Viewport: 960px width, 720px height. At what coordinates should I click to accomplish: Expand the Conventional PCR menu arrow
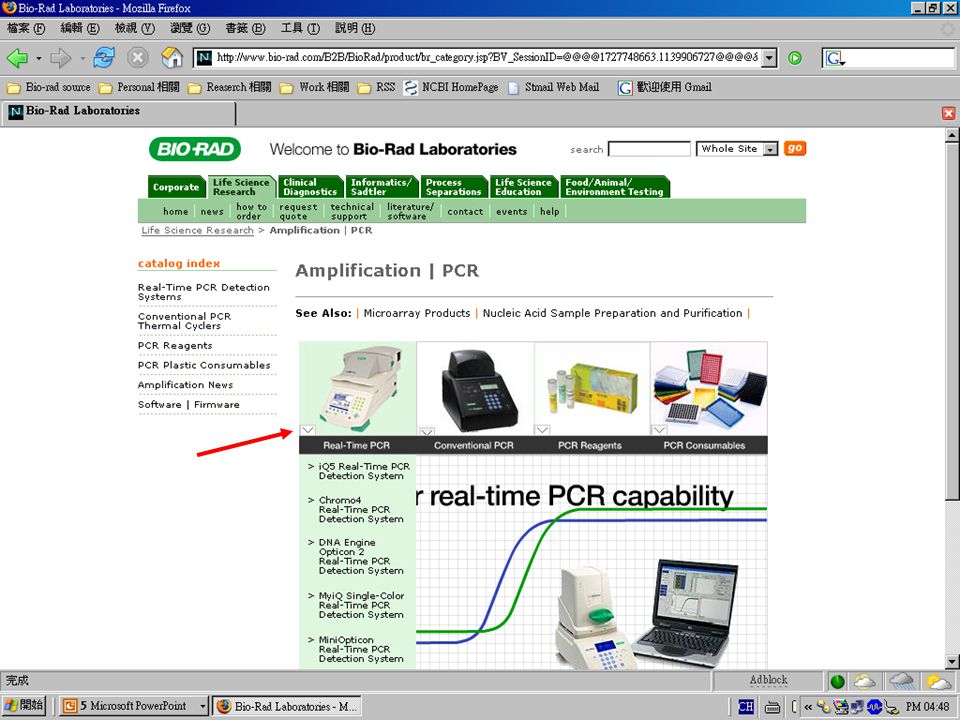coord(426,430)
